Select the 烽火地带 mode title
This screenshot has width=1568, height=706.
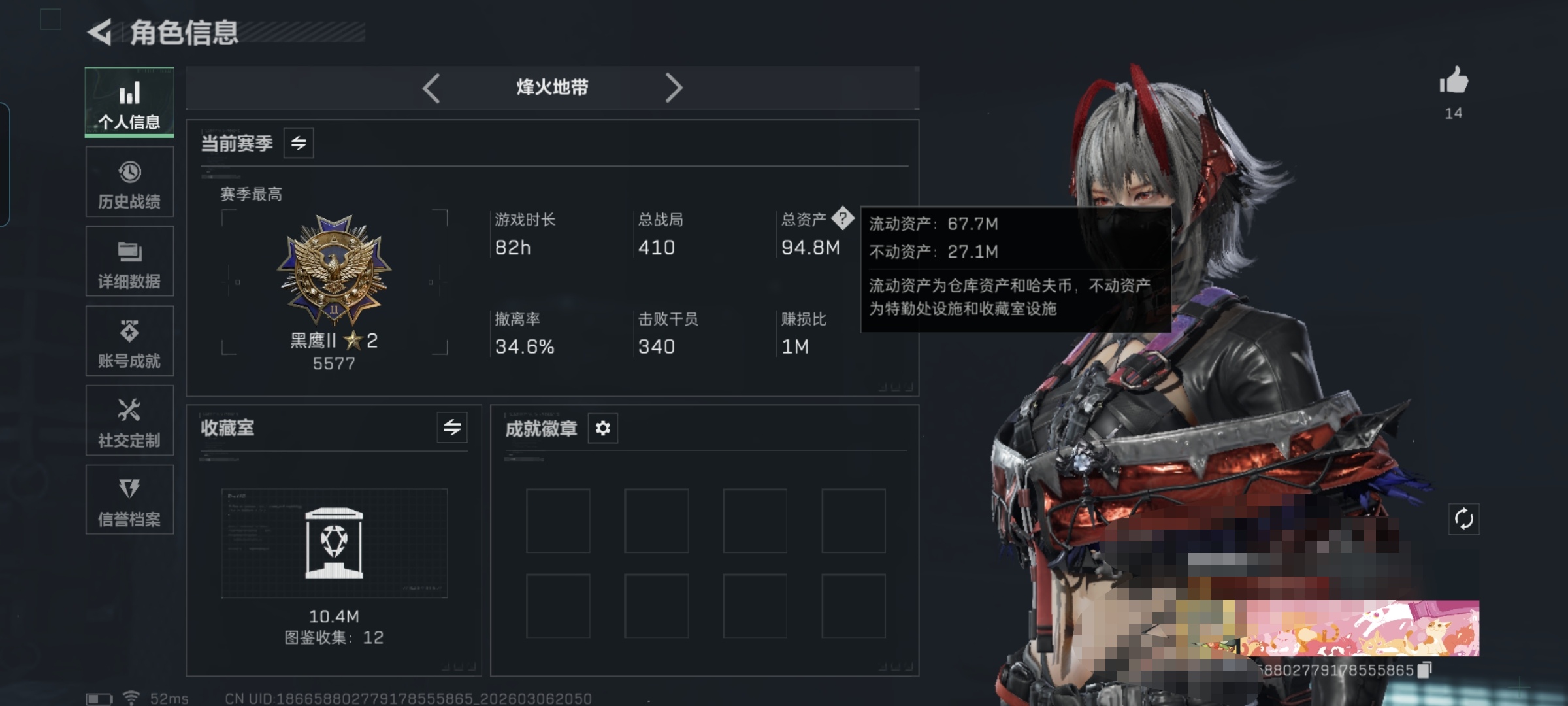click(x=552, y=87)
